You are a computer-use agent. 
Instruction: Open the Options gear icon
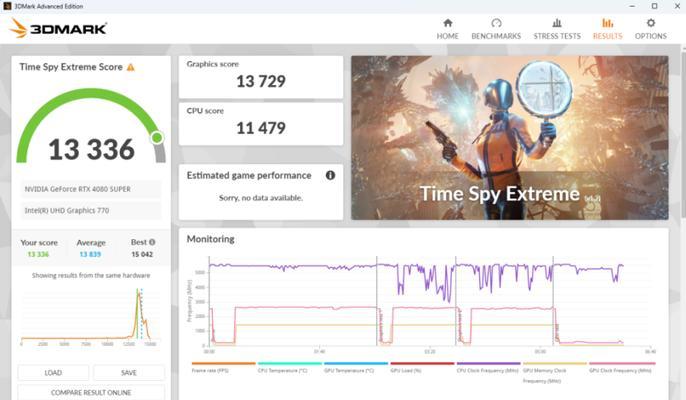click(651, 23)
